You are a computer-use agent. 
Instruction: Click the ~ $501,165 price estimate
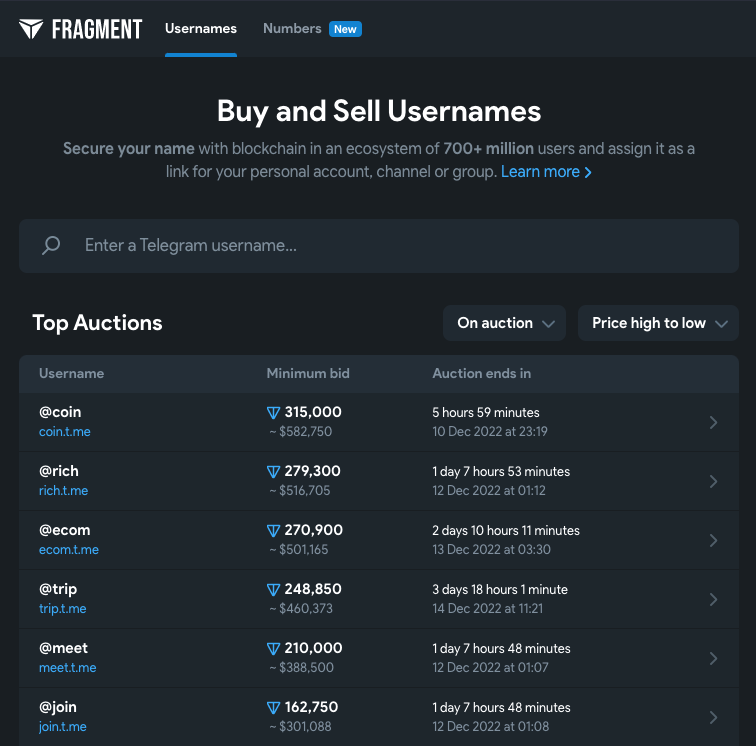point(298,550)
